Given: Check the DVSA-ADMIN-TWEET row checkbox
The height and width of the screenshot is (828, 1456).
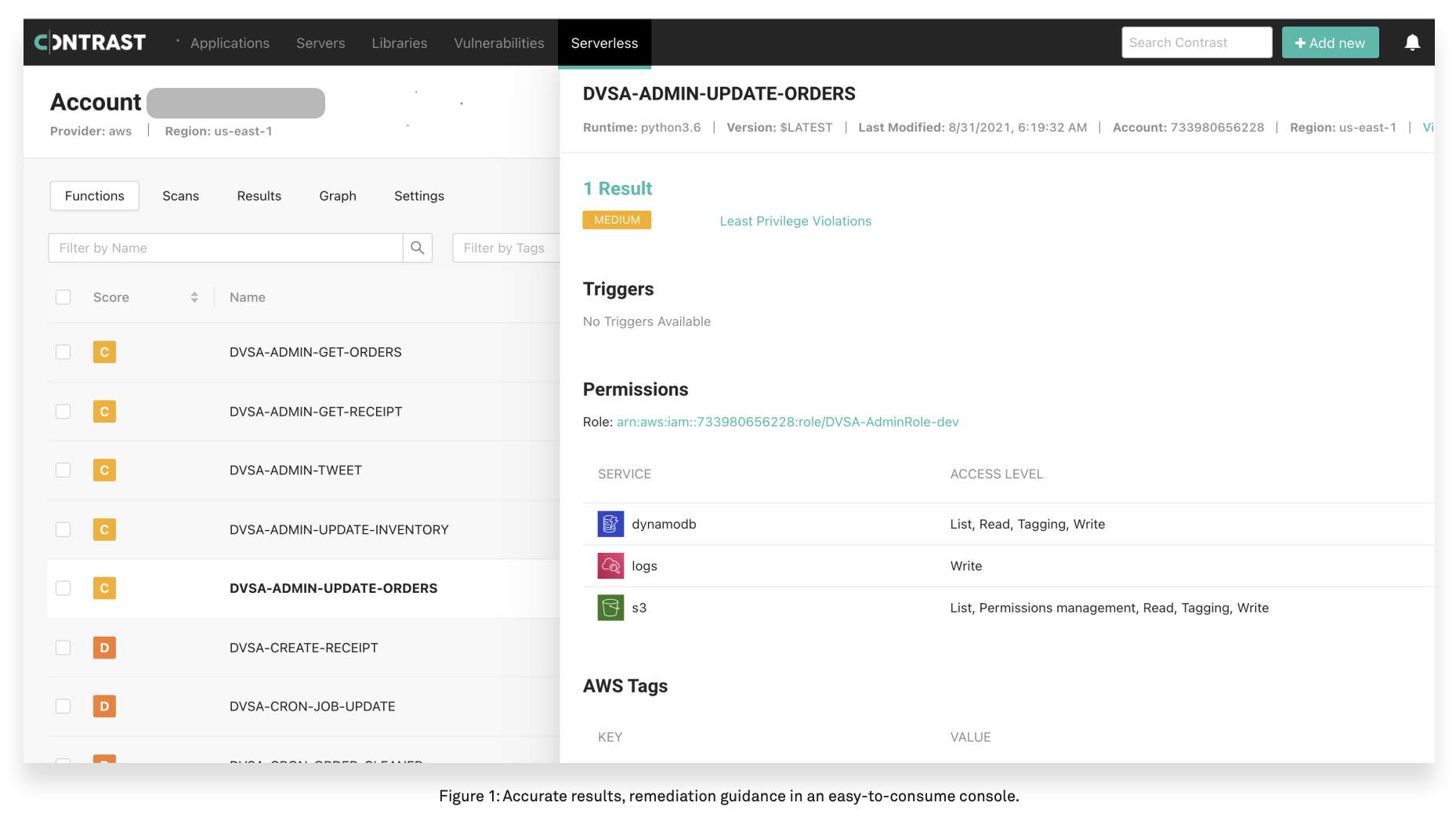Looking at the screenshot, I should [63, 470].
